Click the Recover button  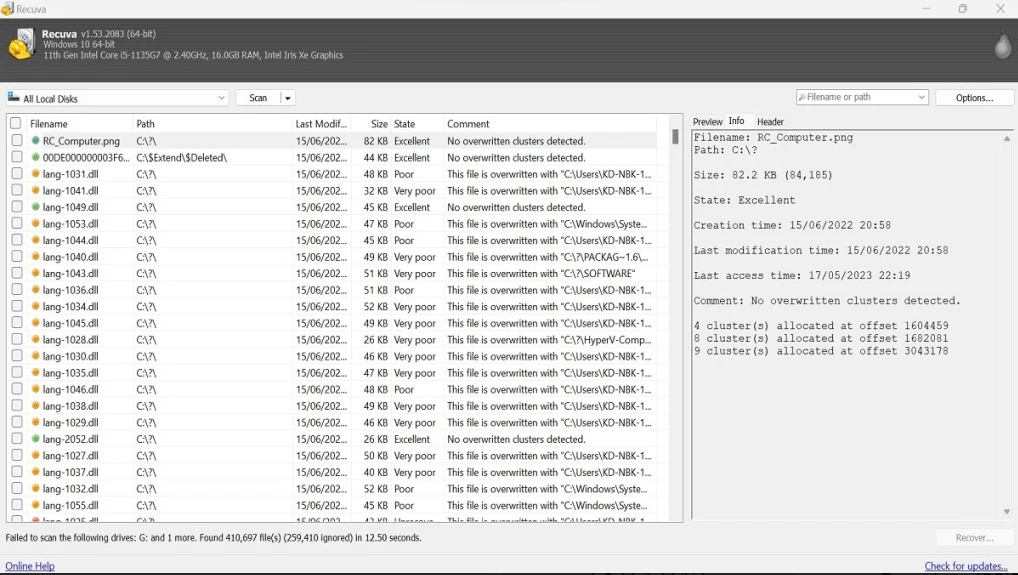[974, 537]
